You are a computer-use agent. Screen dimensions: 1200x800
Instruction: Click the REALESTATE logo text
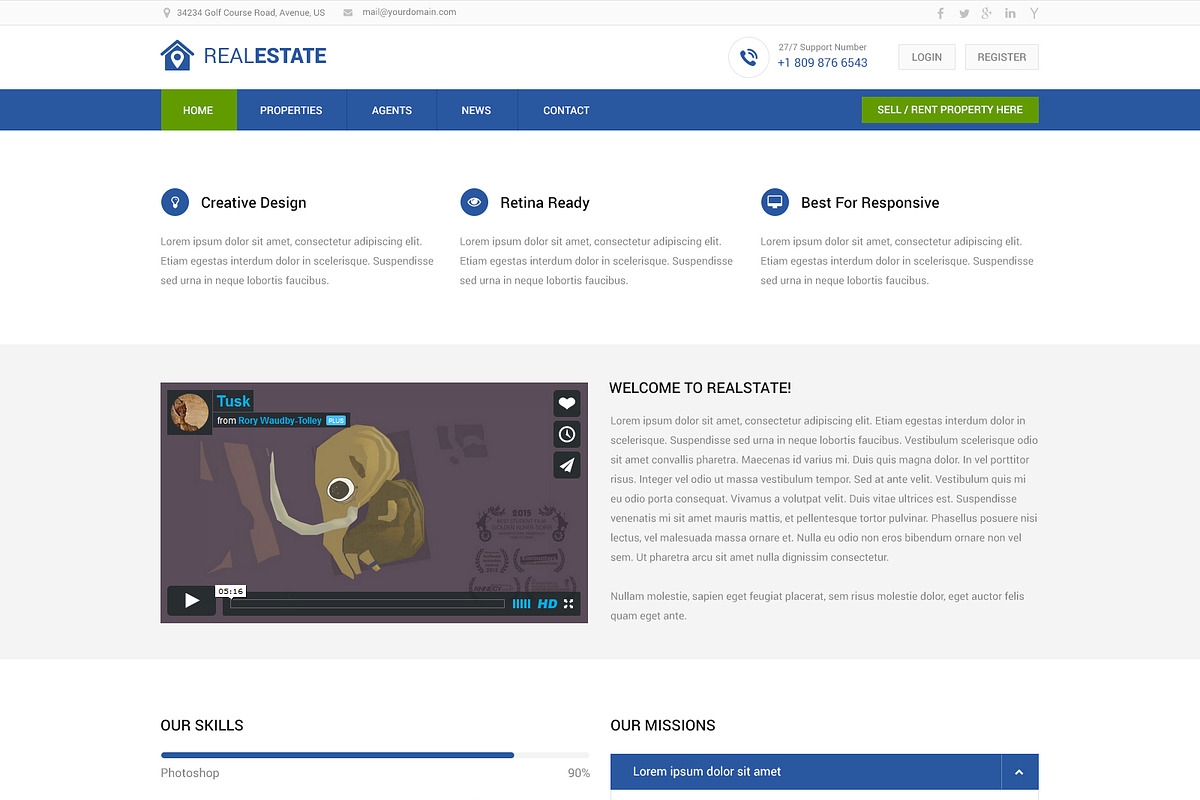[x=265, y=56]
